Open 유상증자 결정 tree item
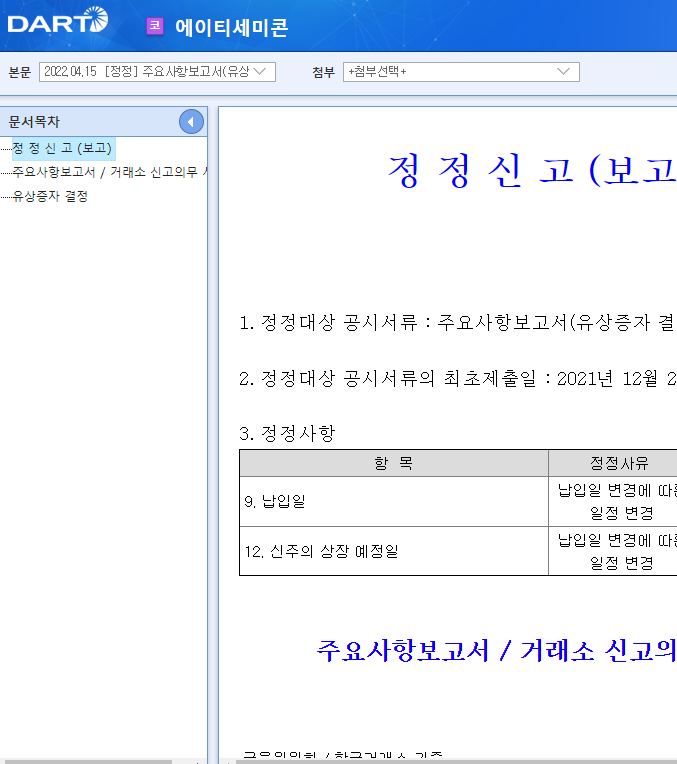 tap(50, 196)
